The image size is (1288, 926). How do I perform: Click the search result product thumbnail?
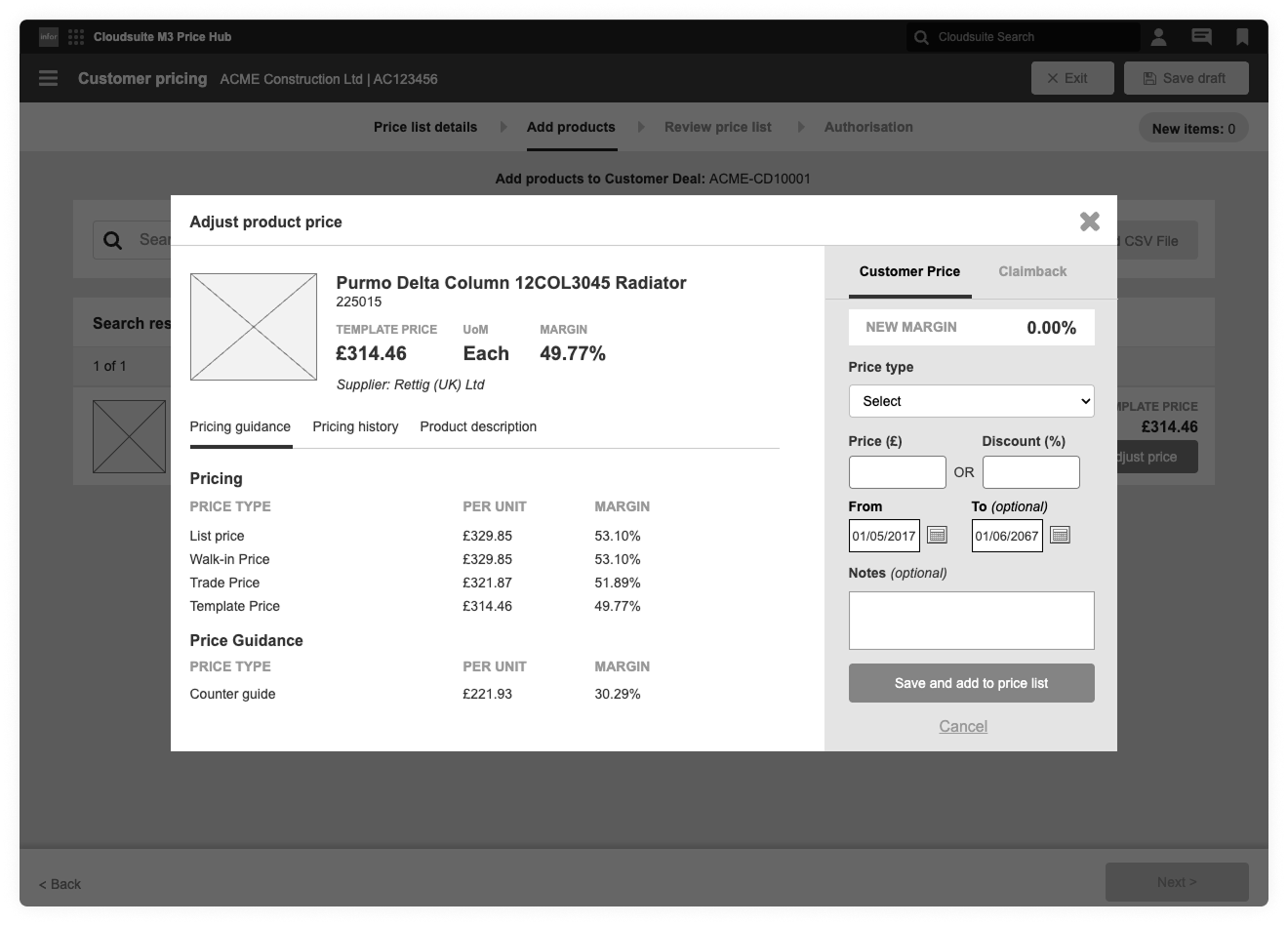[x=129, y=437]
